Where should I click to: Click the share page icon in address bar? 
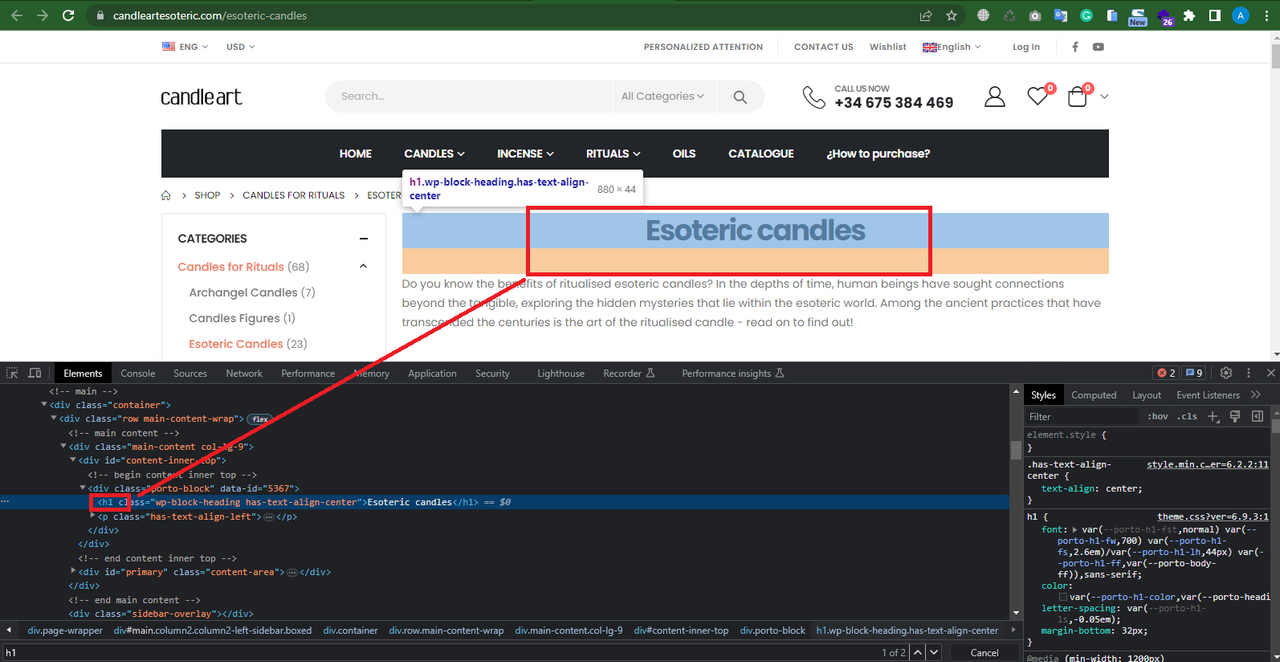pos(926,16)
